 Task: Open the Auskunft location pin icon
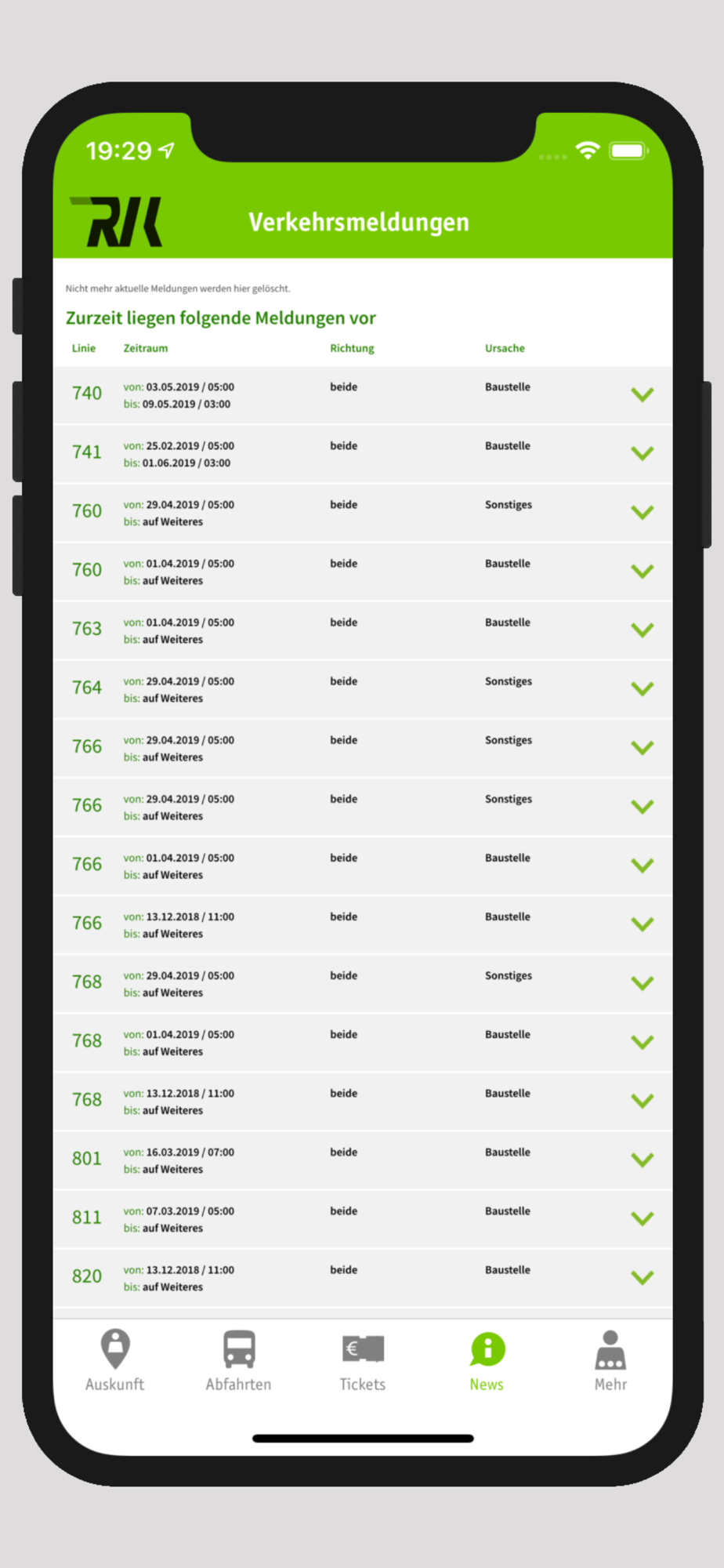[115, 1348]
